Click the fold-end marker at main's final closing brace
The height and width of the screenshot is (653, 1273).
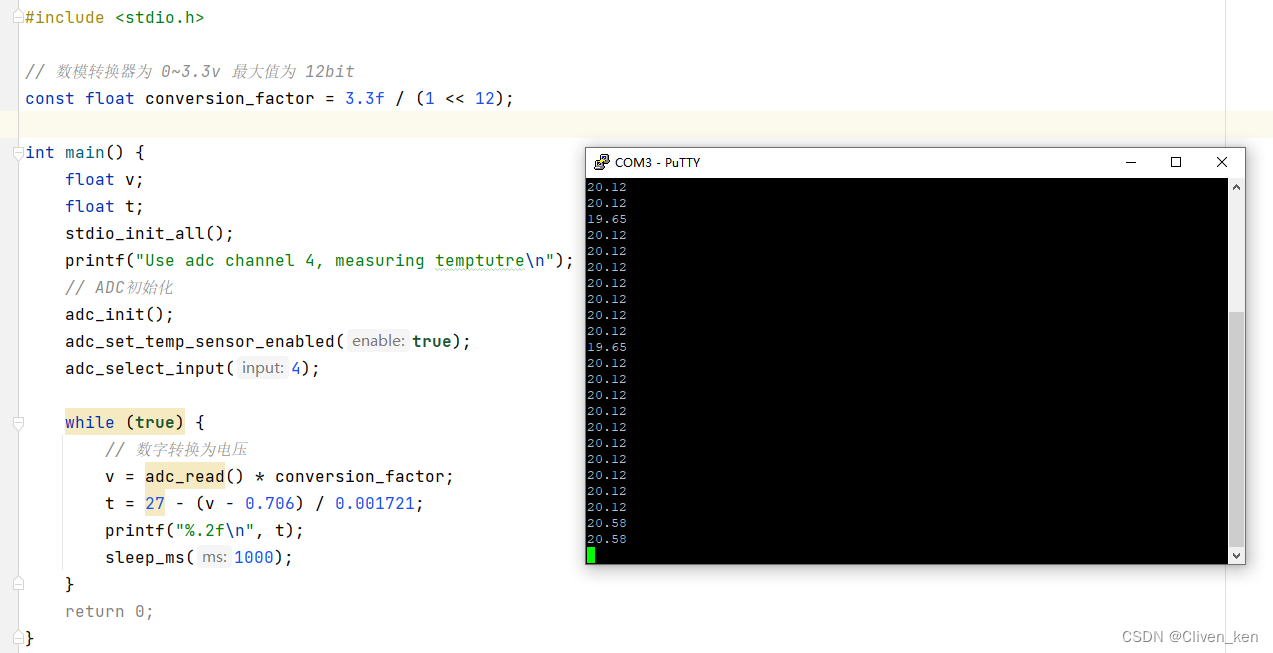point(18,638)
